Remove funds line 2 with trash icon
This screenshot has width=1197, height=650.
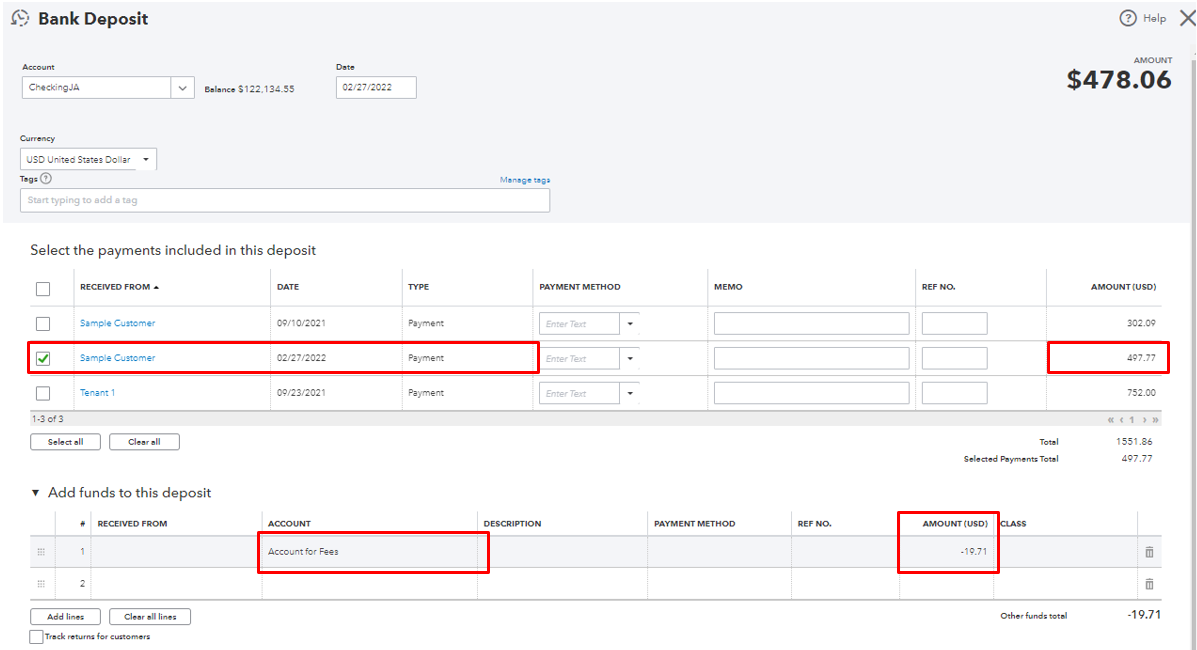(1149, 583)
